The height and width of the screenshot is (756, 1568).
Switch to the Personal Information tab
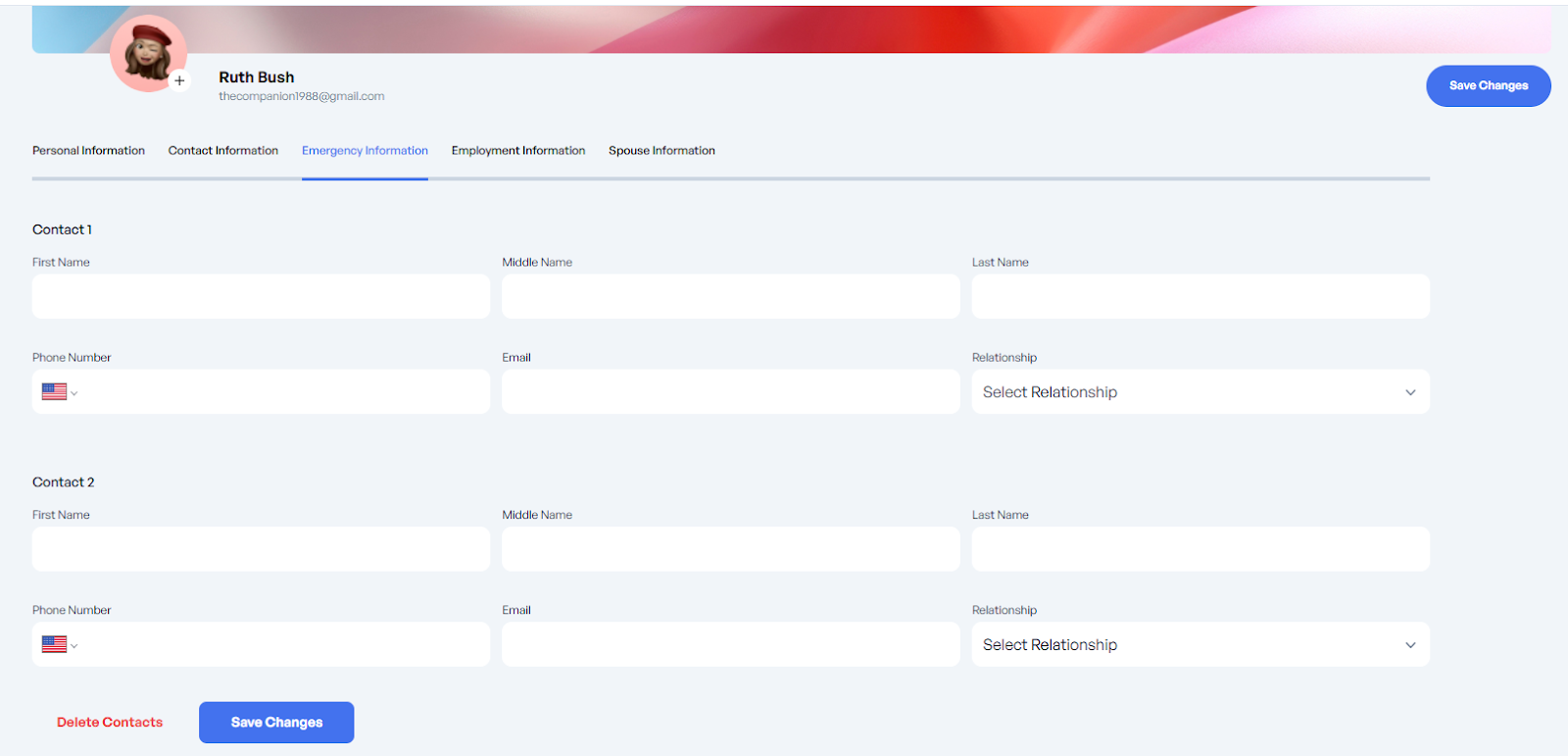[x=88, y=151]
